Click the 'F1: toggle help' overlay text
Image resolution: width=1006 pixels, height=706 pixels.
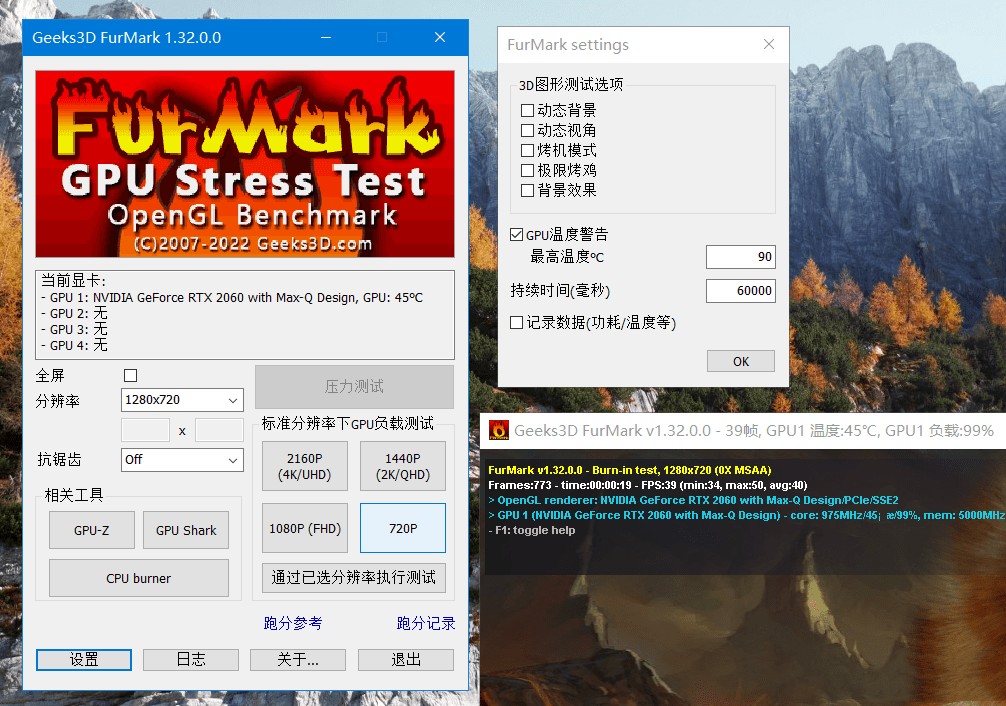click(531, 530)
